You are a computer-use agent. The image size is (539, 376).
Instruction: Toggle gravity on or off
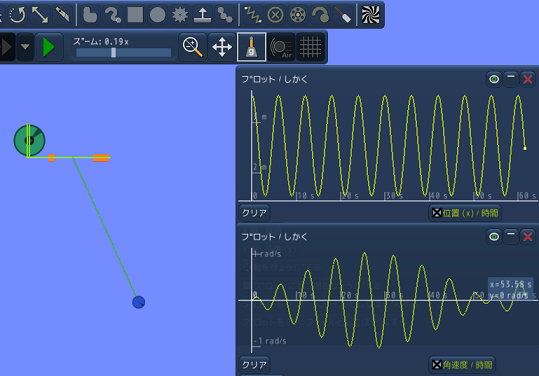coord(251,47)
